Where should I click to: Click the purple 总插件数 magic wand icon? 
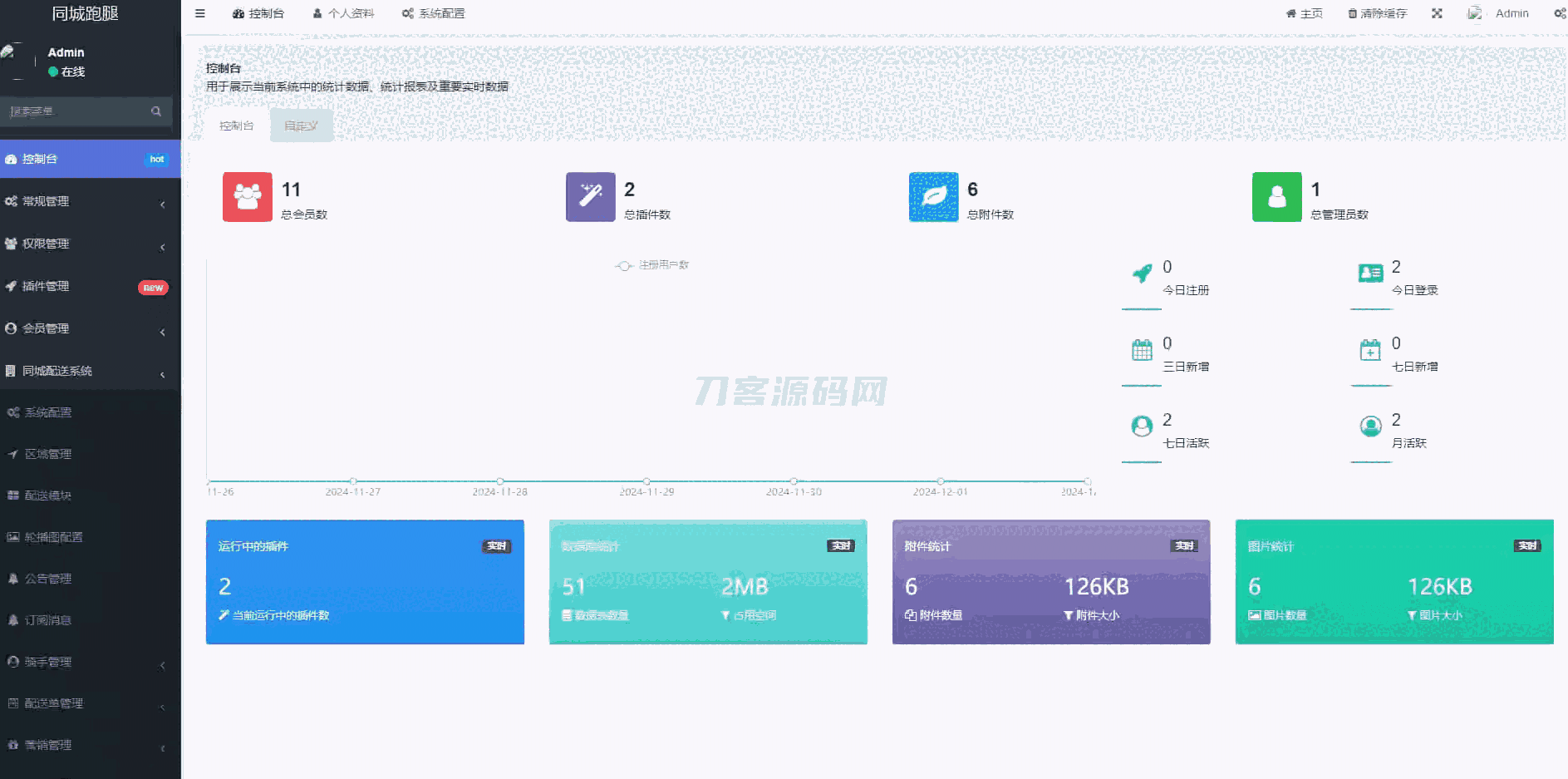pos(591,197)
